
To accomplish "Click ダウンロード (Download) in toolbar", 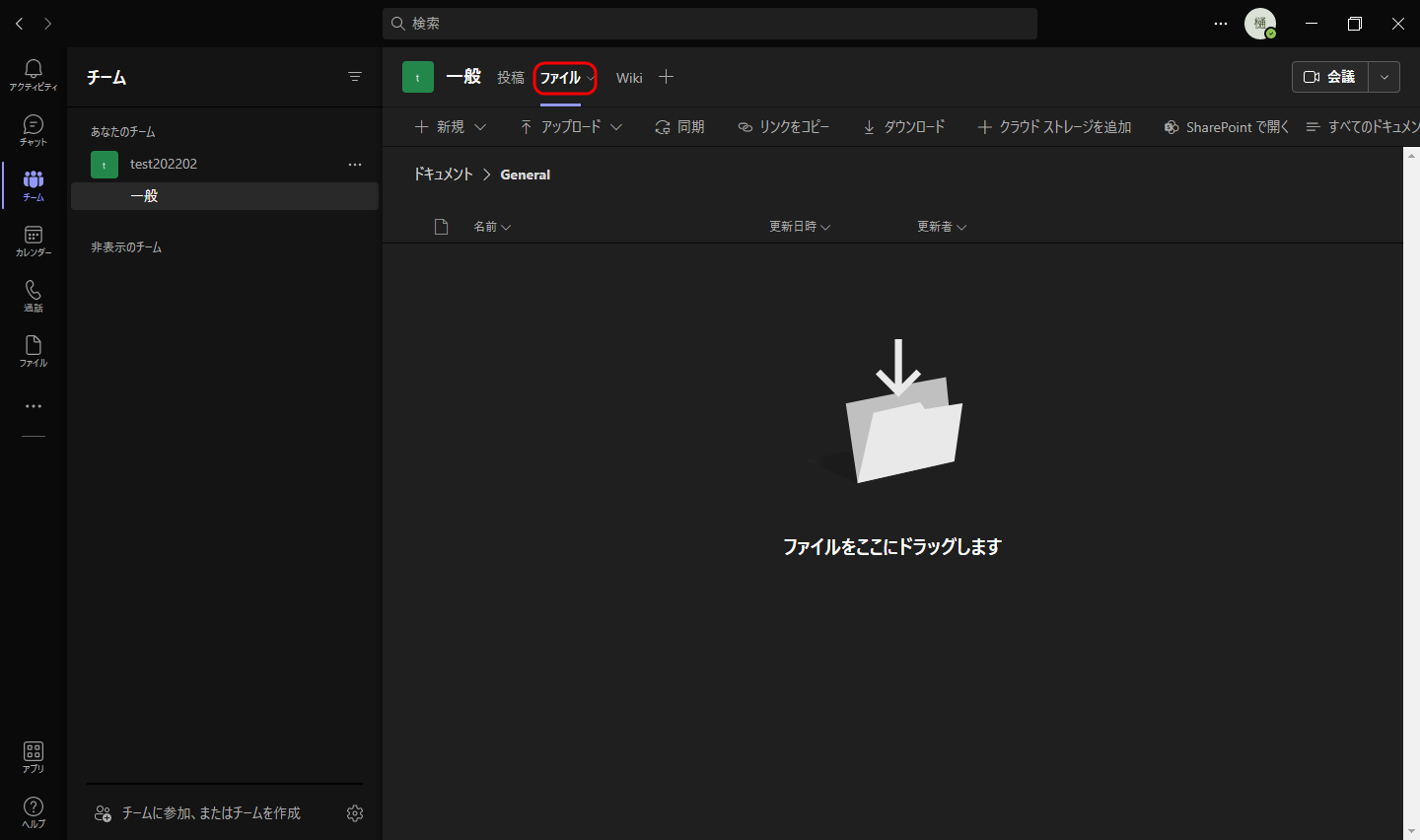I will (x=903, y=127).
